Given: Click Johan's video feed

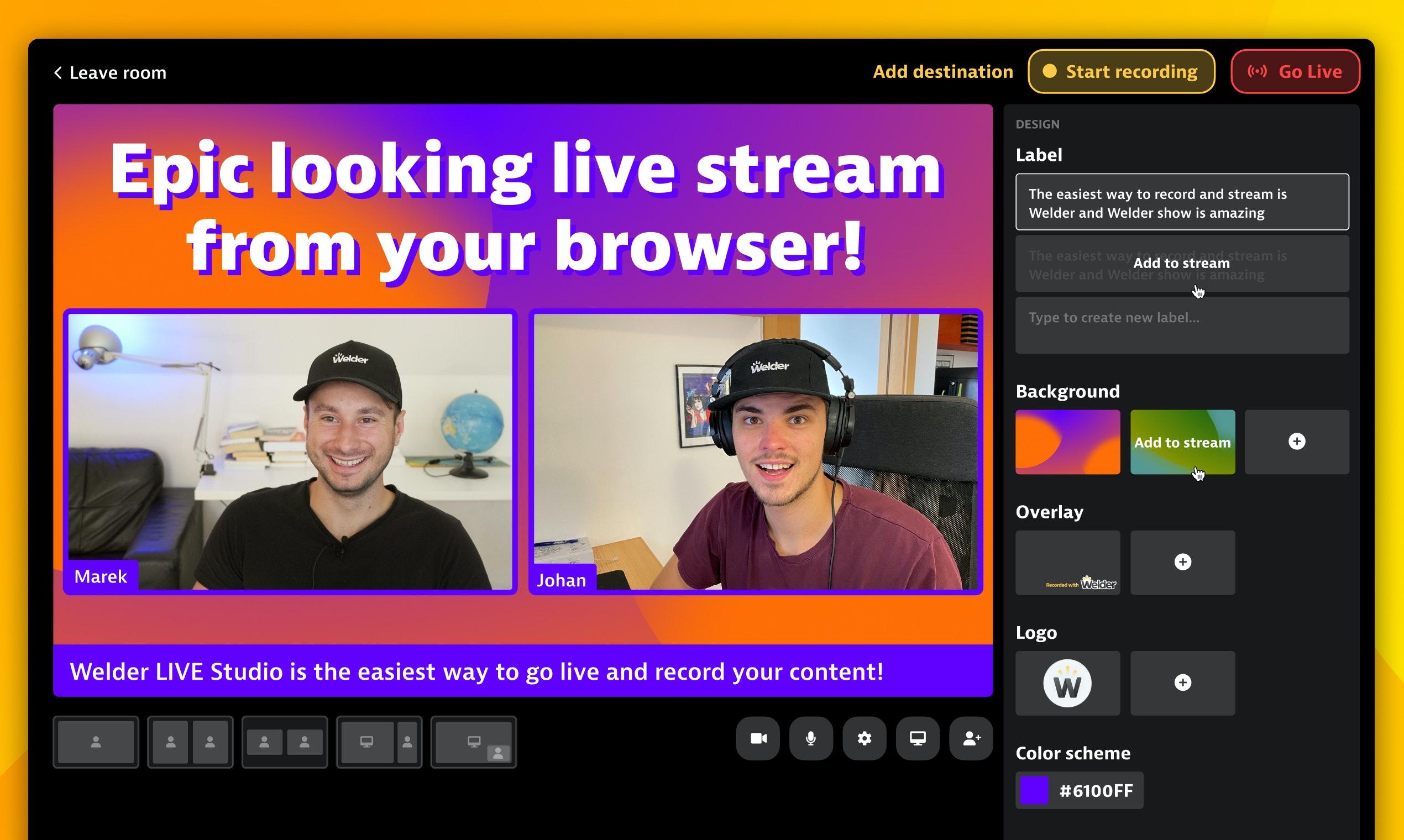Looking at the screenshot, I should [756, 452].
